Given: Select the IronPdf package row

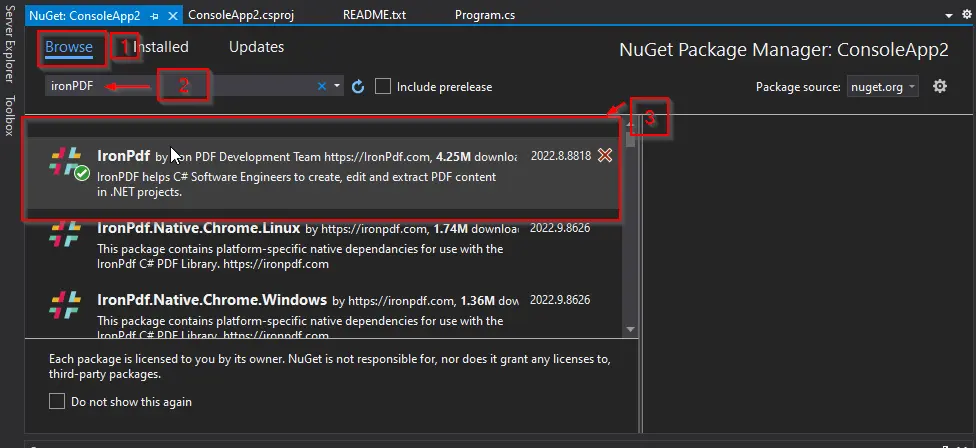Looking at the screenshot, I should 322,172.
